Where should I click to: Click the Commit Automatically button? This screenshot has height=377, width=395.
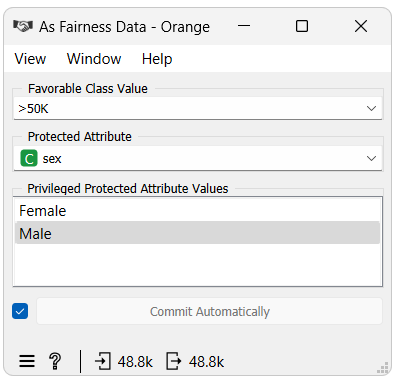point(209,311)
